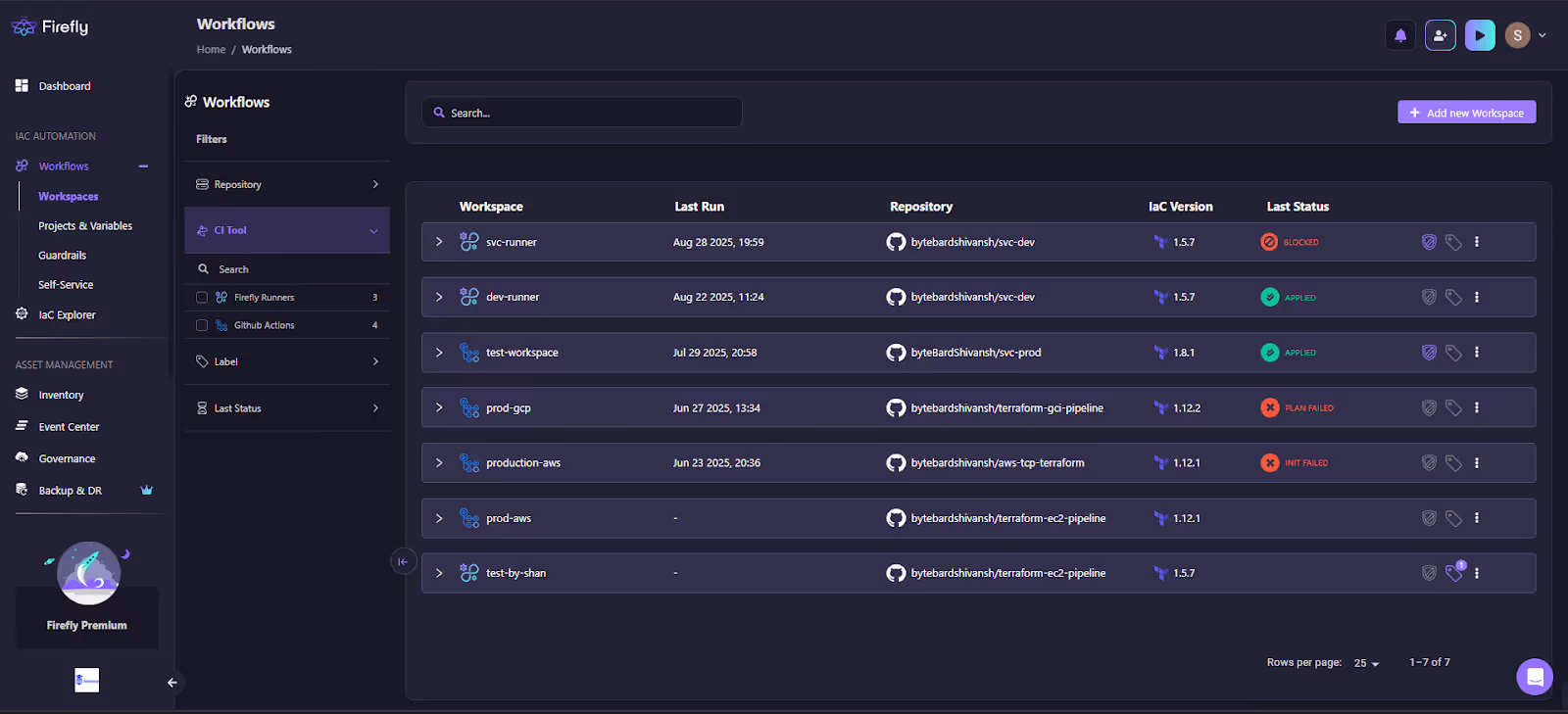
Task: Click the bytebardshivansh/aws-tcp-terraform repository
Action: 997,463
